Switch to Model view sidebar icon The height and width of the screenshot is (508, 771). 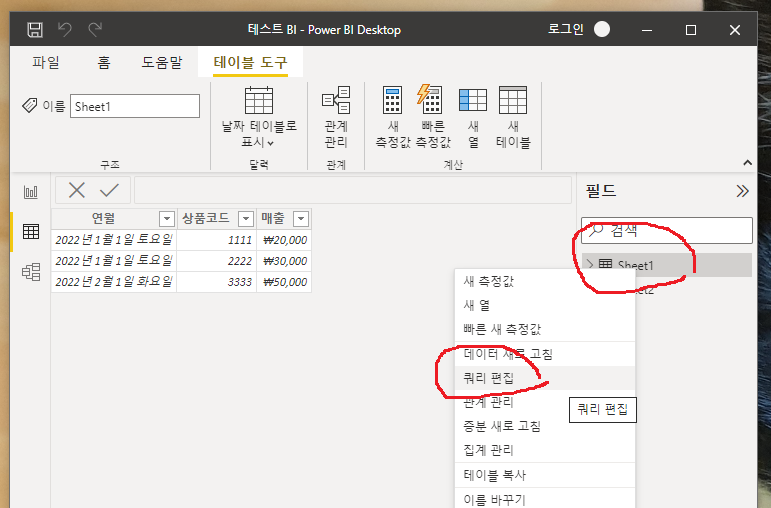point(30,271)
